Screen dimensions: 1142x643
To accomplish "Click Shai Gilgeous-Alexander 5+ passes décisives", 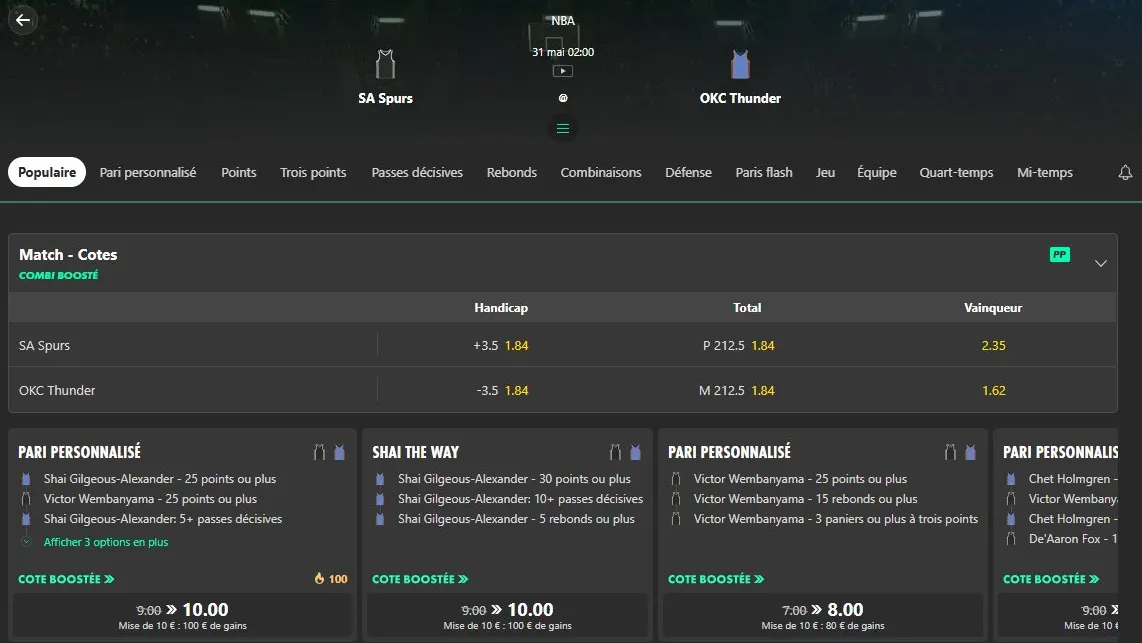I will 162,519.
